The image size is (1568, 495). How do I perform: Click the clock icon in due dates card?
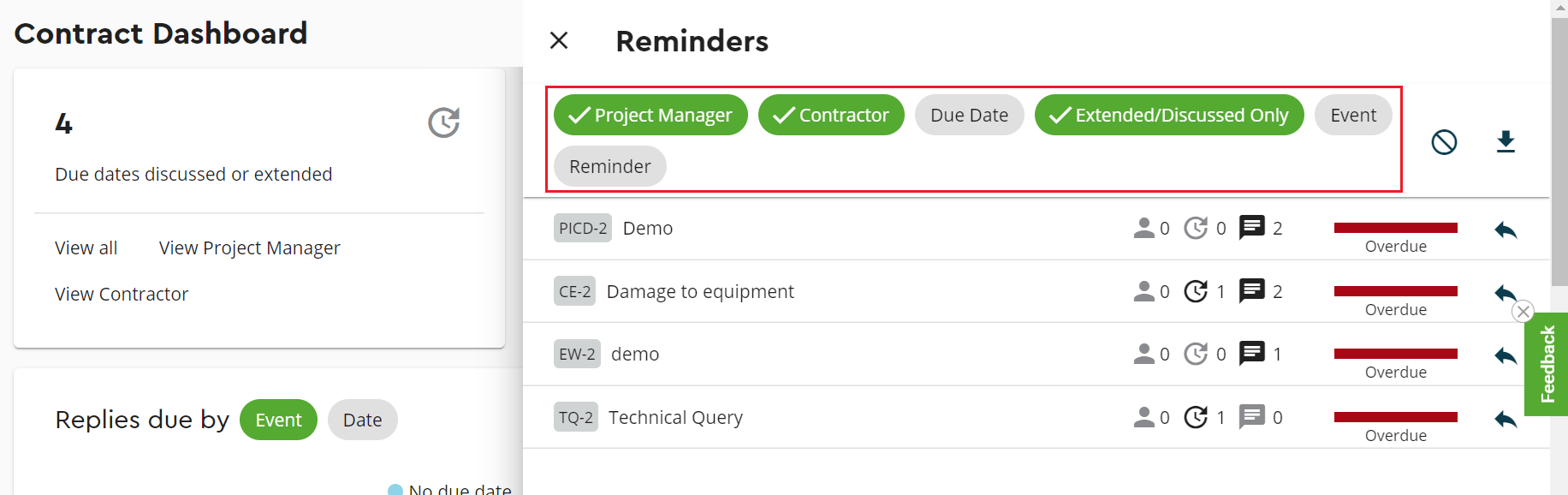tap(443, 123)
